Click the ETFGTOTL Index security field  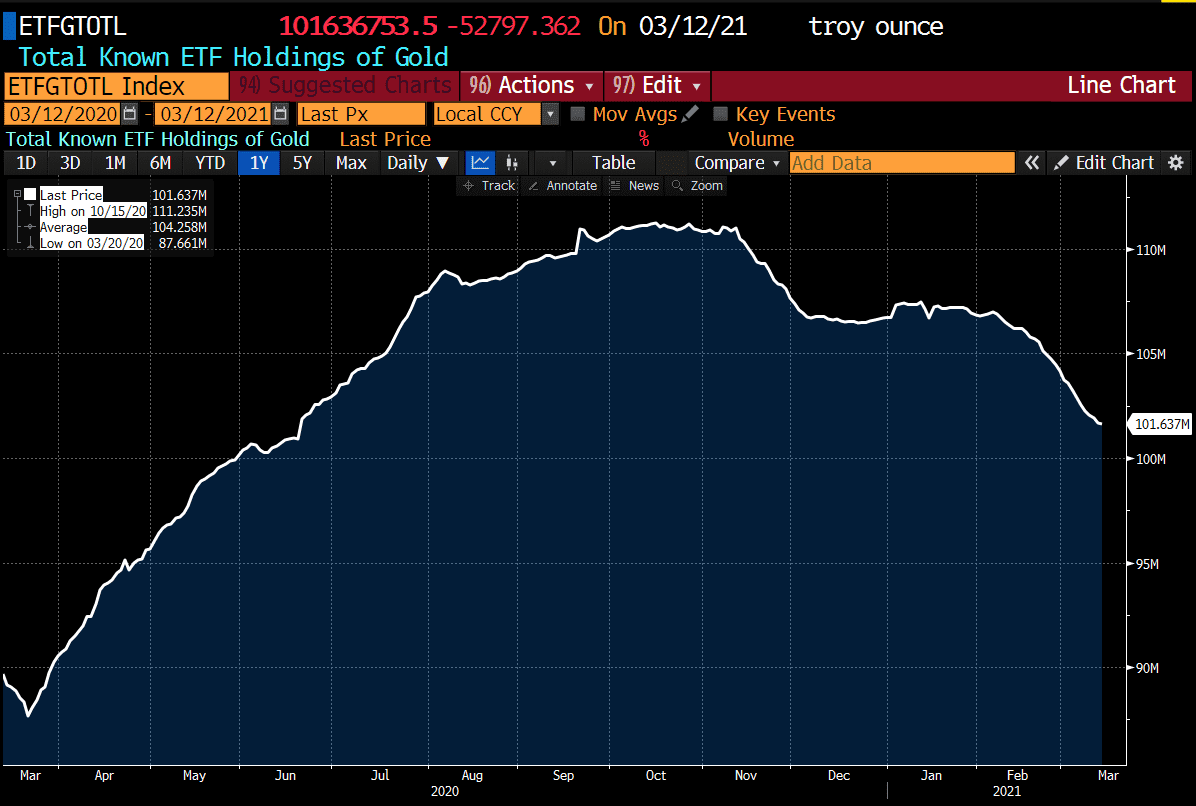(x=117, y=86)
